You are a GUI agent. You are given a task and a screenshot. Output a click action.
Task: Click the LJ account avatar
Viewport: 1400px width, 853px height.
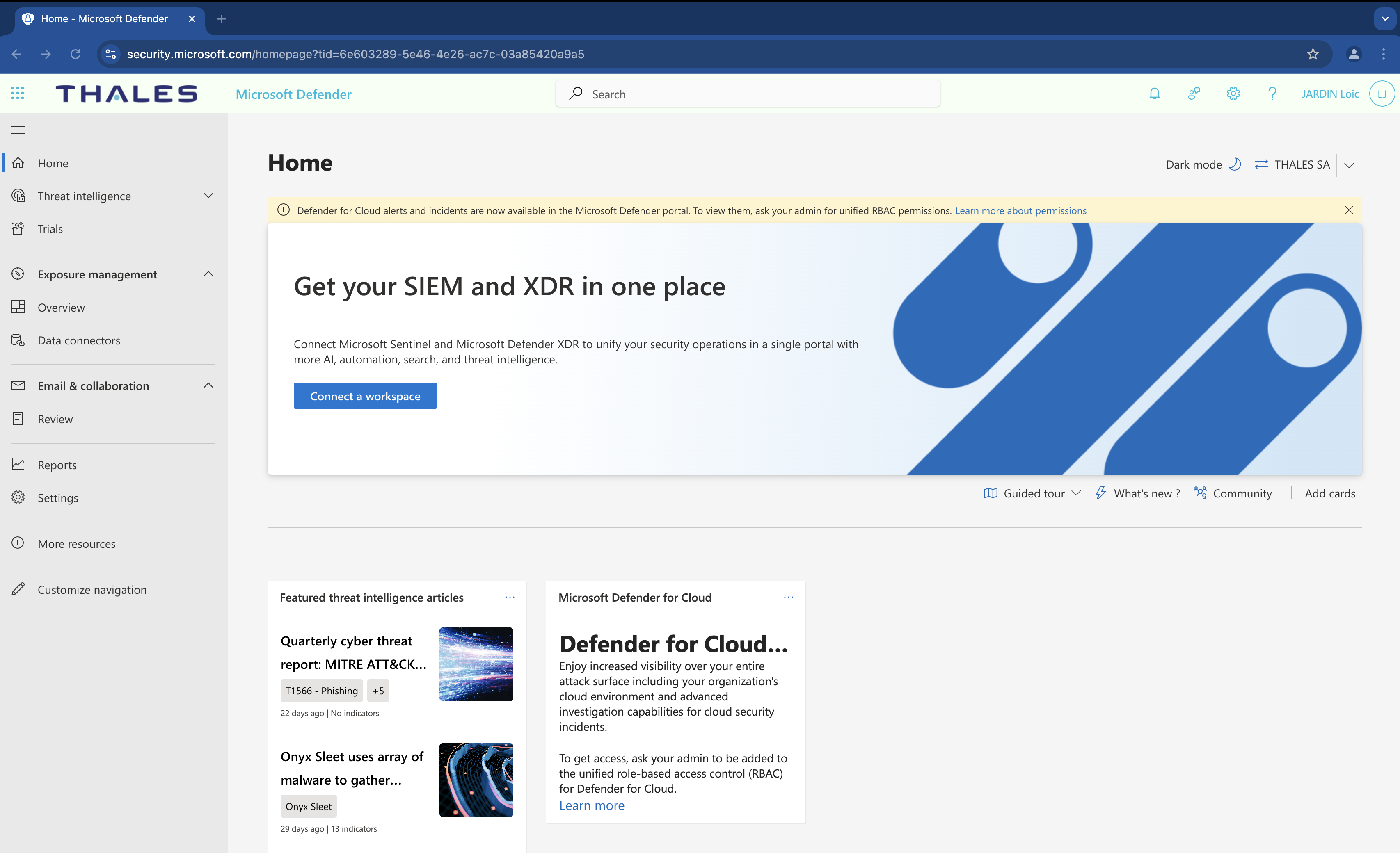pos(1382,94)
